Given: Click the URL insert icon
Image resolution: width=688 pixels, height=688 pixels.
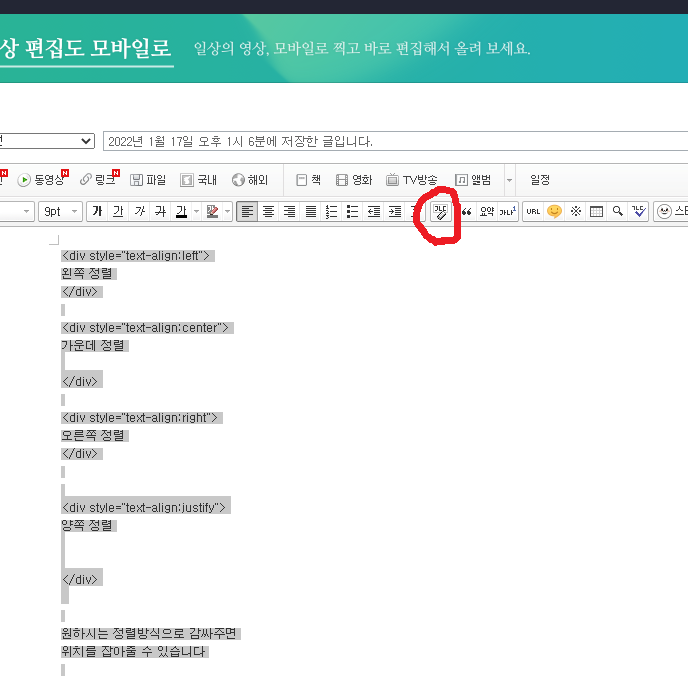Looking at the screenshot, I should click(x=533, y=211).
